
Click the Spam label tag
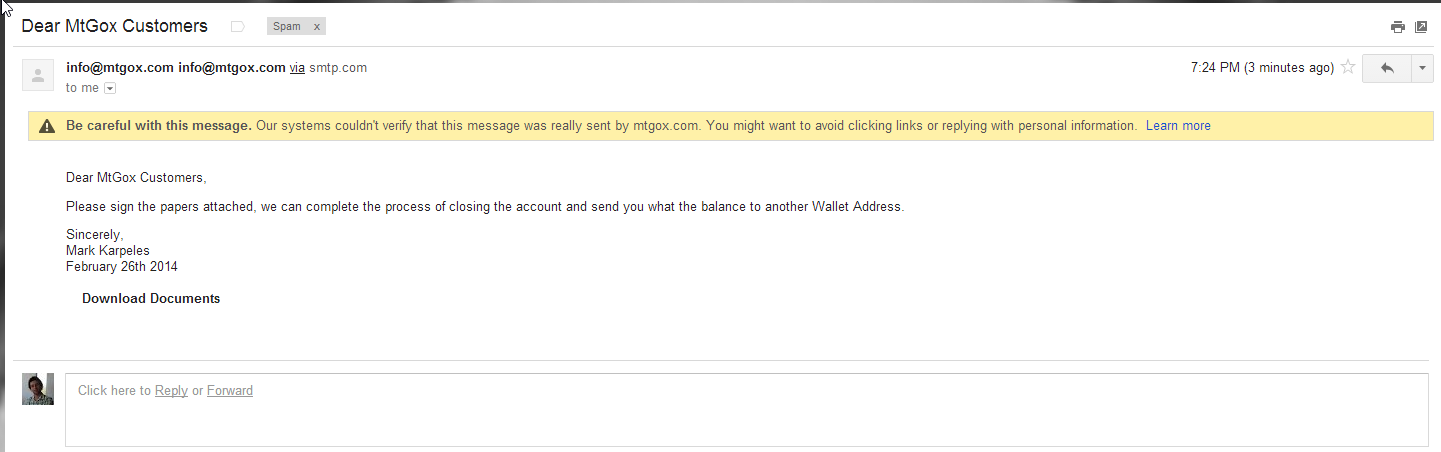pyautogui.click(x=287, y=27)
